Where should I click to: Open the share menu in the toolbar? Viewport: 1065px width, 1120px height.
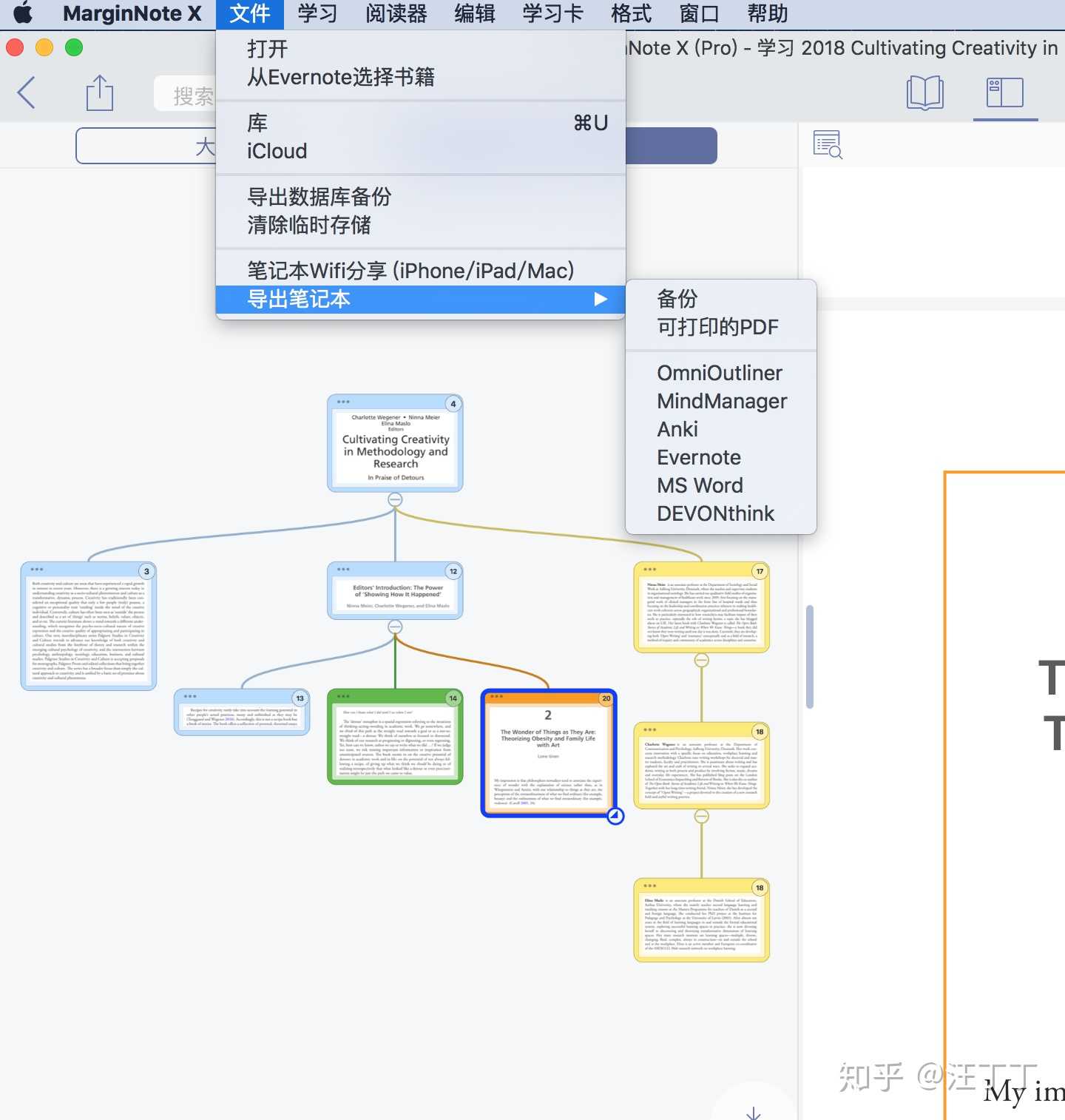coord(100,93)
